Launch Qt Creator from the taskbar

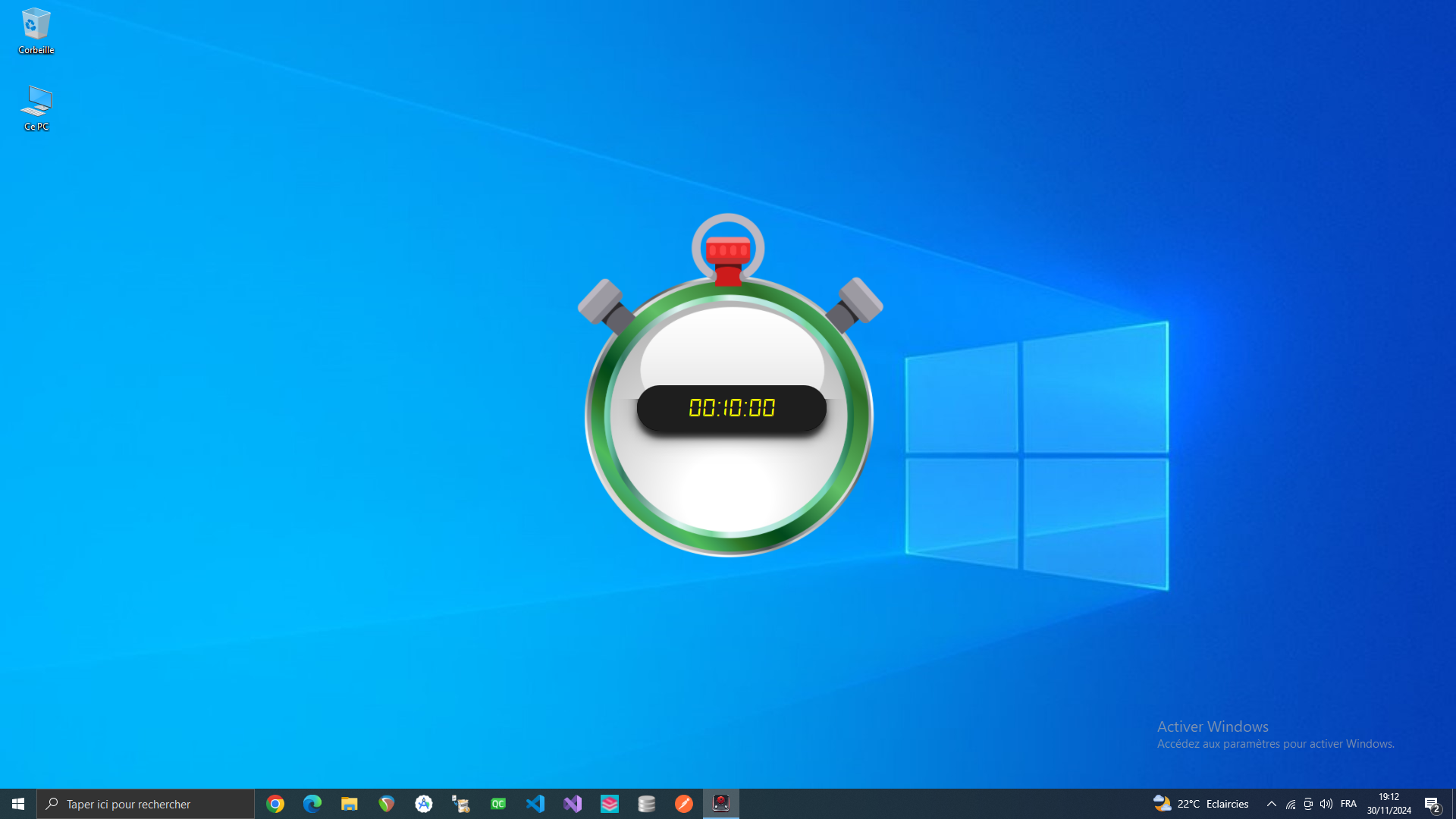(x=498, y=804)
